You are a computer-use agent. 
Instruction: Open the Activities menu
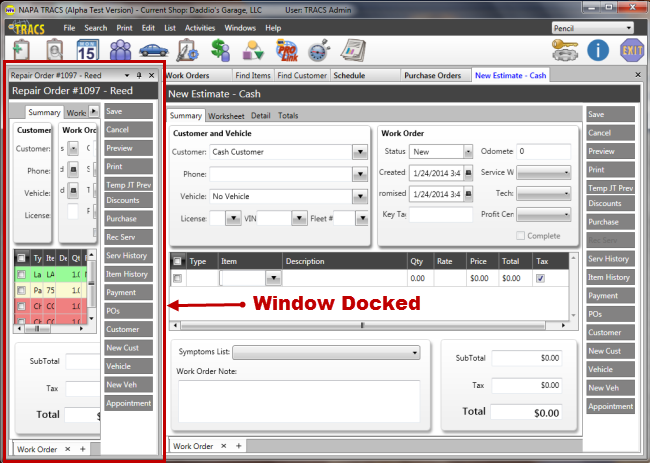pos(200,28)
